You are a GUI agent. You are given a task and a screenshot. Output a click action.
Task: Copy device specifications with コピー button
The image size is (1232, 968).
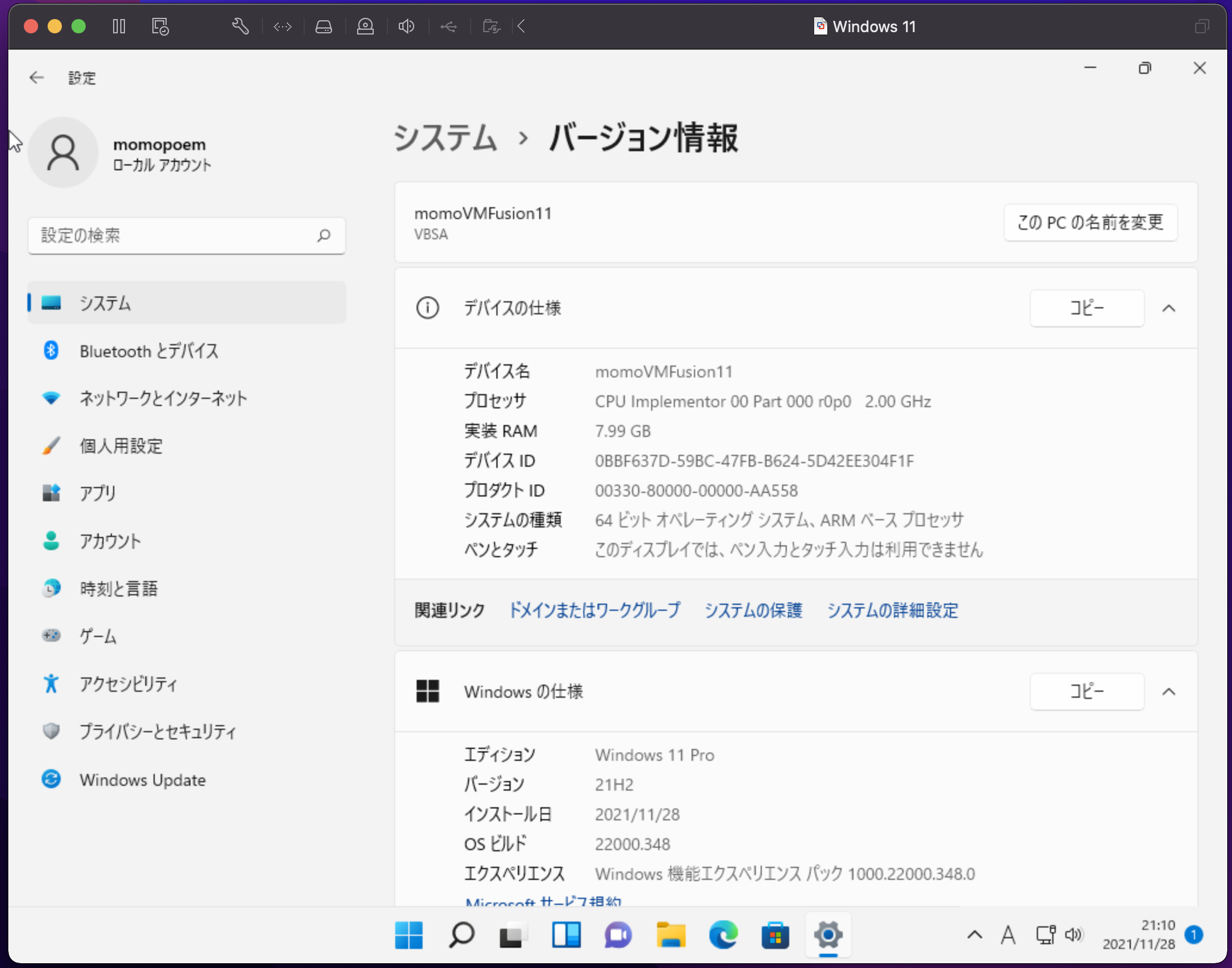tap(1087, 308)
